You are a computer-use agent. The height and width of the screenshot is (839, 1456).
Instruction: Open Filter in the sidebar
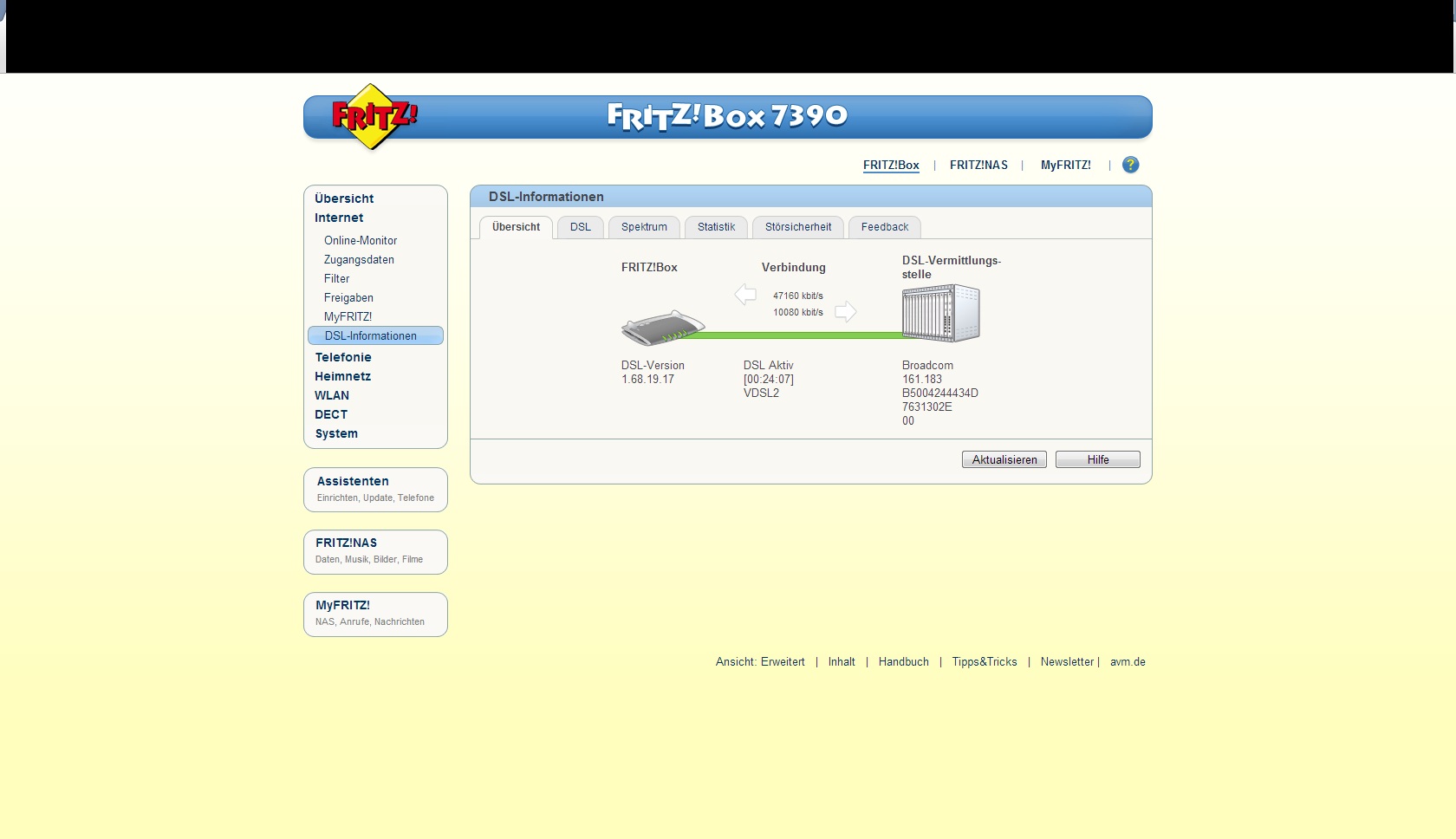click(337, 279)
